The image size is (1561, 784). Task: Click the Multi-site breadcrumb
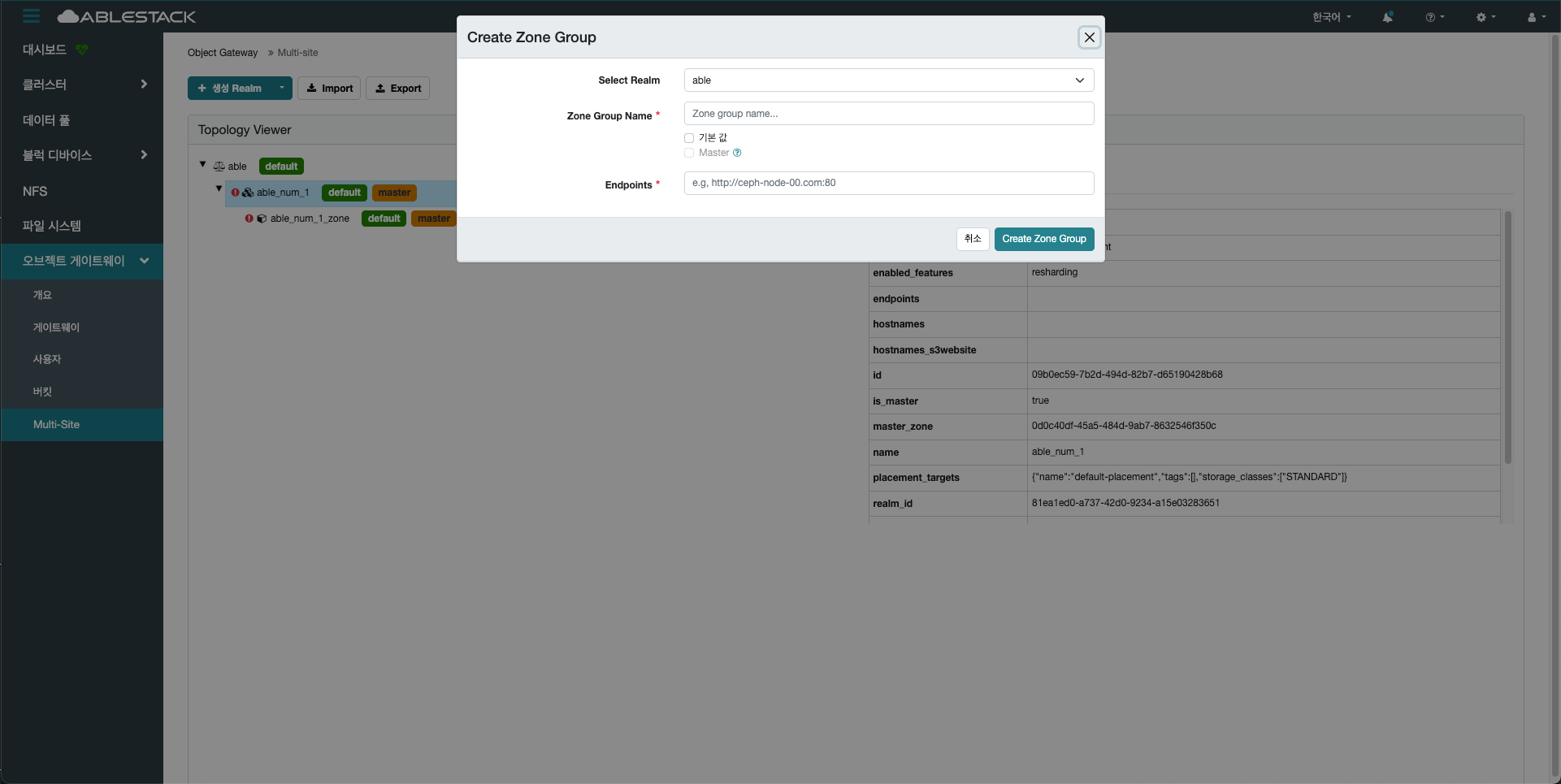click(x=298, y=53)
